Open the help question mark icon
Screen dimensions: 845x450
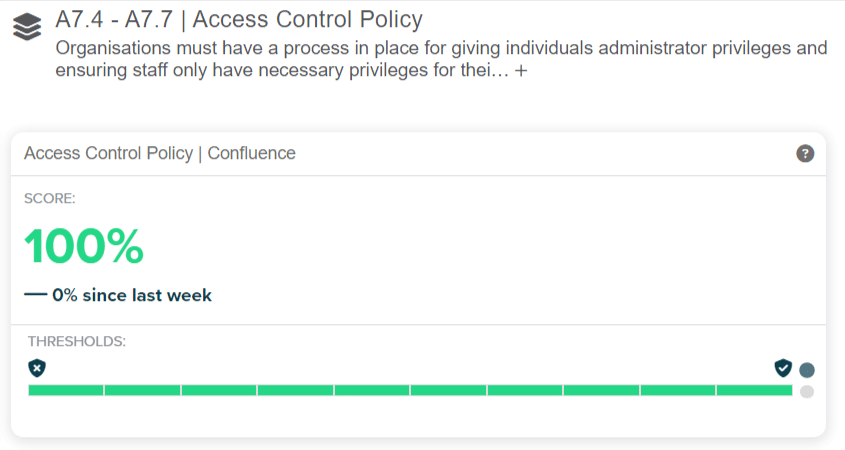point(805,153)
